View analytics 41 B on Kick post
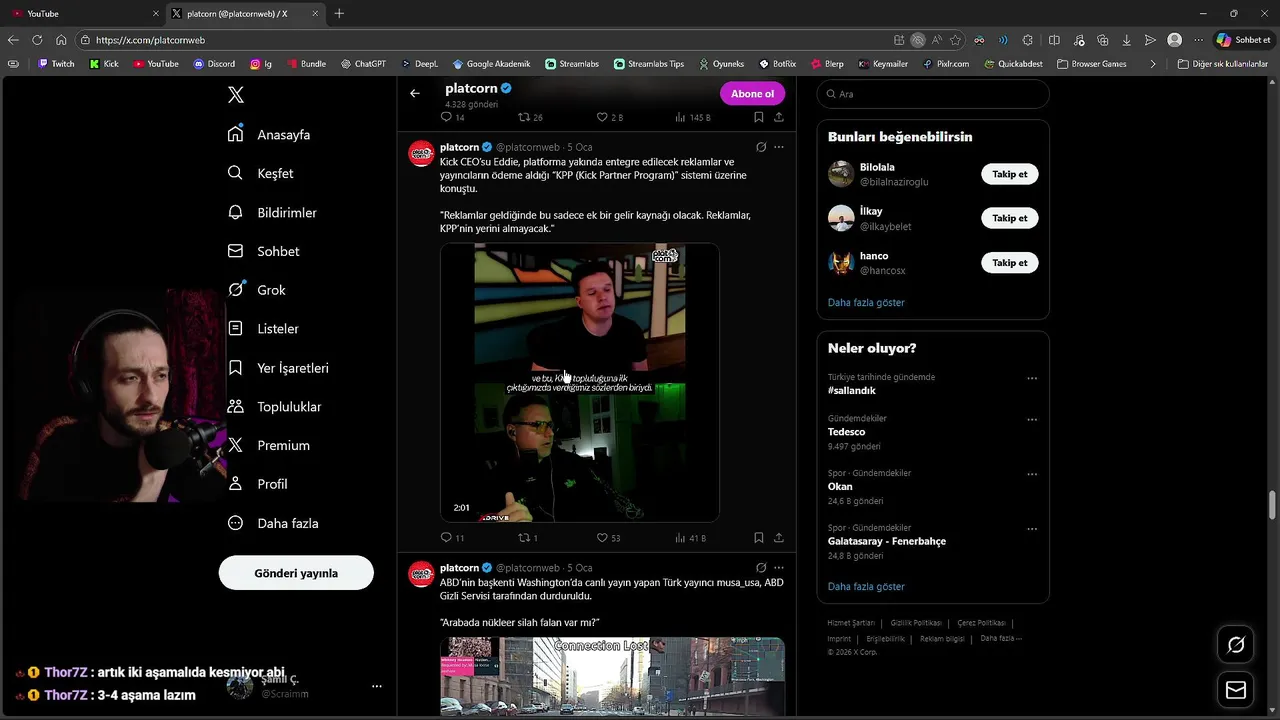1280x720 pixels. tap(690, 538)
